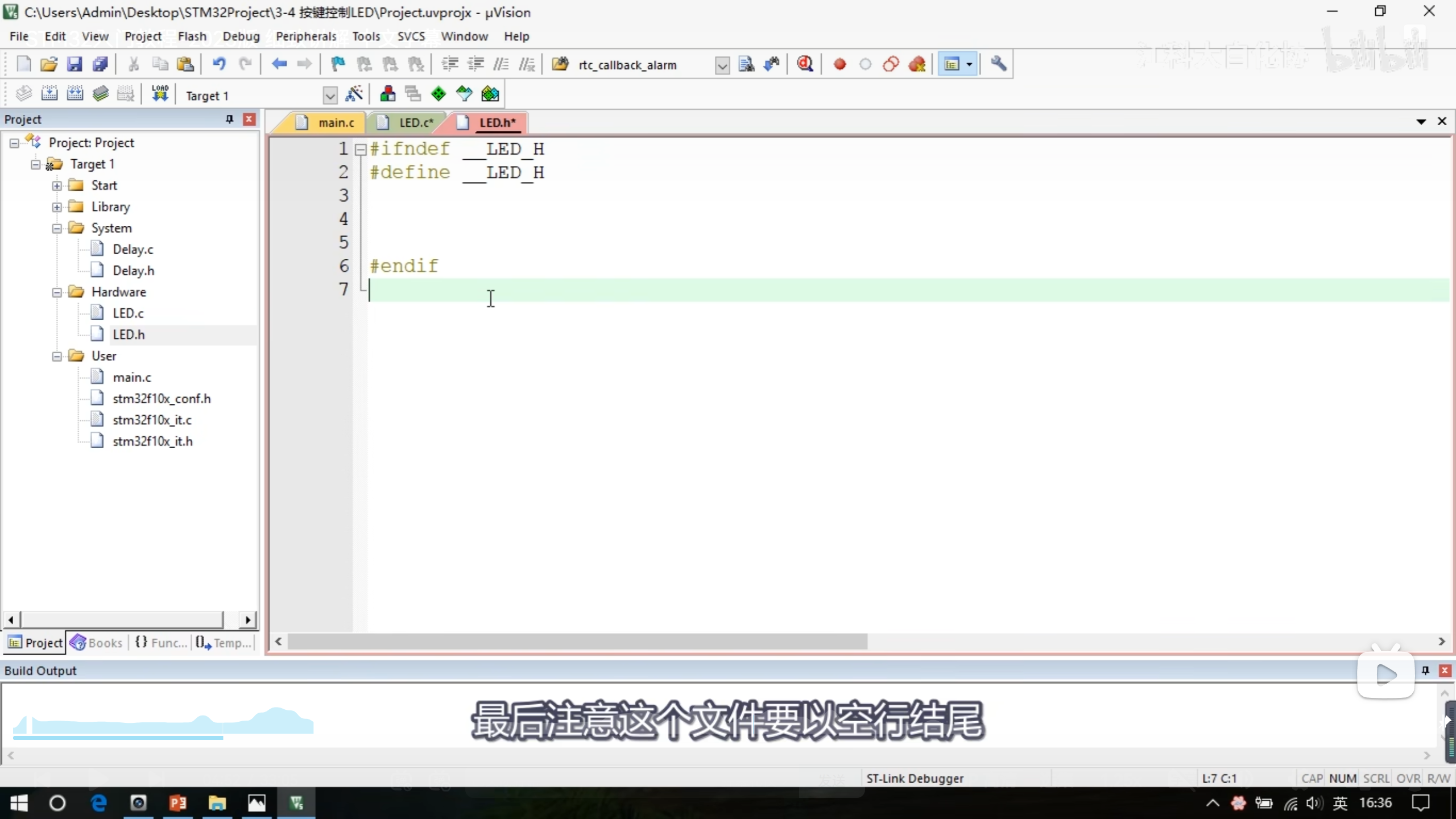Open Manage Run-Time Environment green diamond

[439, 94]
